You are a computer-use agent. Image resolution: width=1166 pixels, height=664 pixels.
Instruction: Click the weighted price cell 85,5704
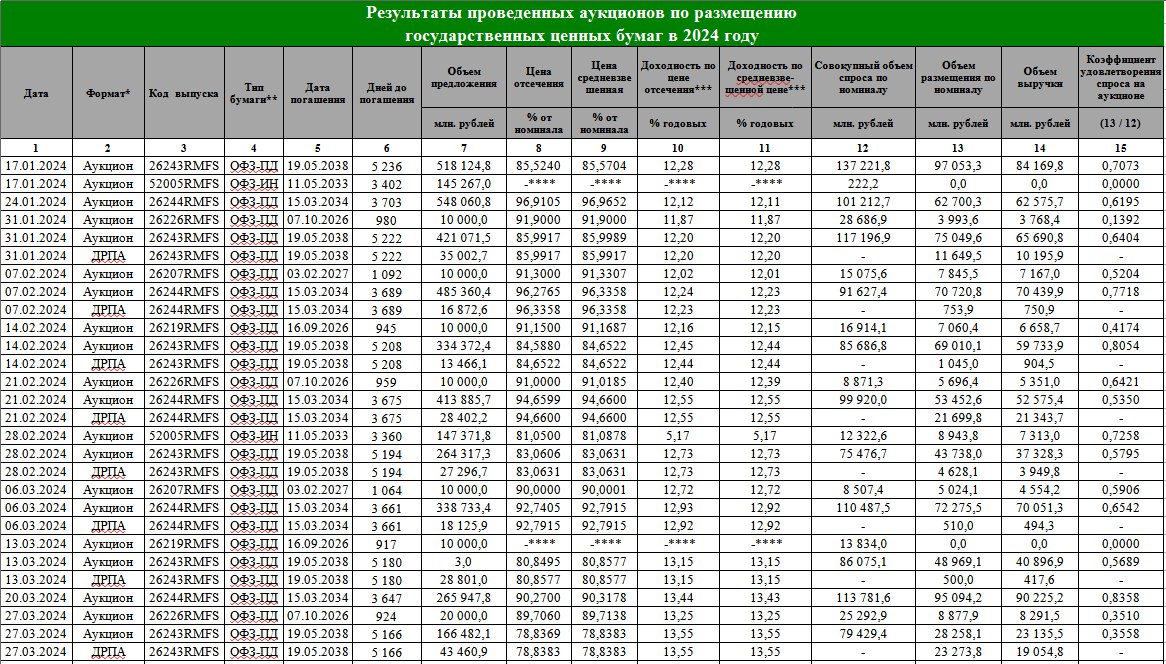(x=605, y=166)
